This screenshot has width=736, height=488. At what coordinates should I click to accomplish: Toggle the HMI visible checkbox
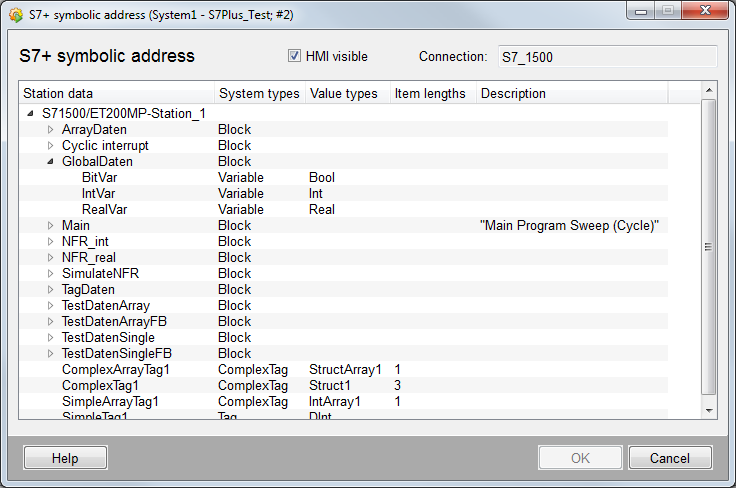(x=294, y=56)
